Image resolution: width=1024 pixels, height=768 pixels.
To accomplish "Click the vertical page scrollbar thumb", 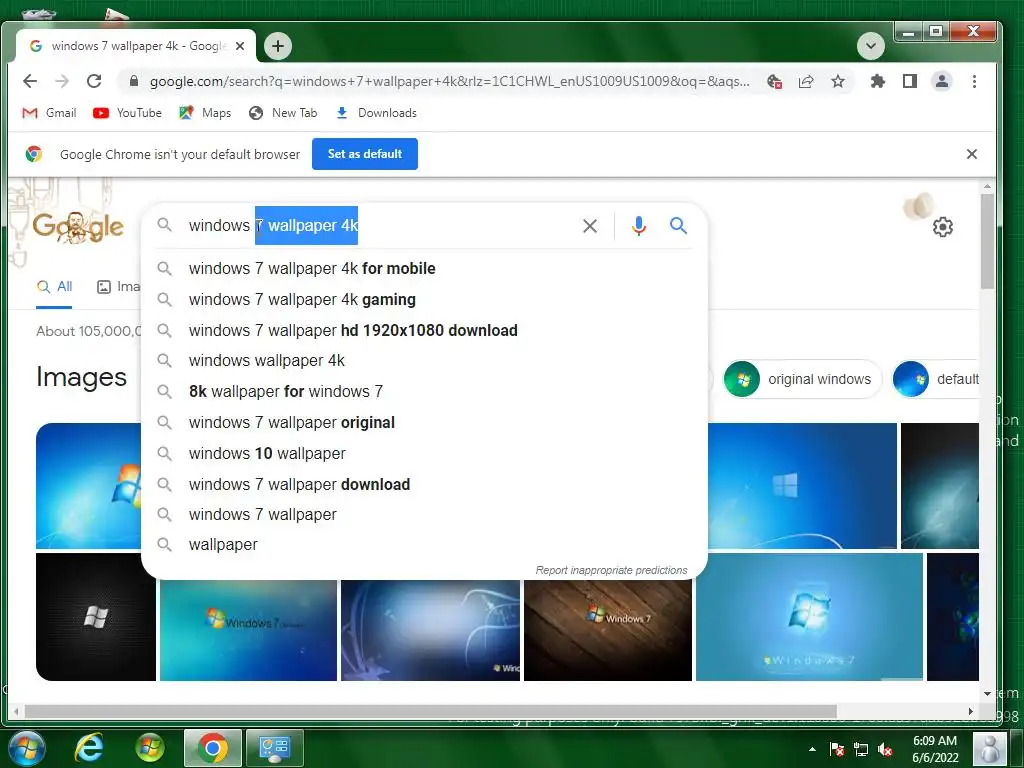I will [987, 242].
